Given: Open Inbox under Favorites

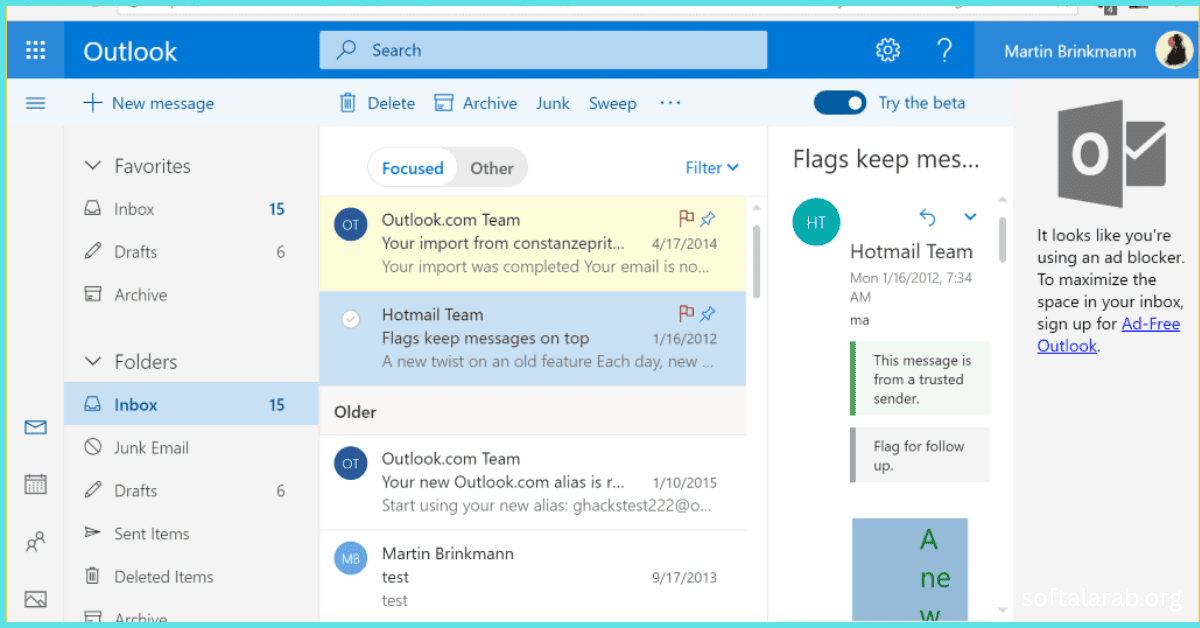Looking at the screenshot, I should click(x=191, y=209).
